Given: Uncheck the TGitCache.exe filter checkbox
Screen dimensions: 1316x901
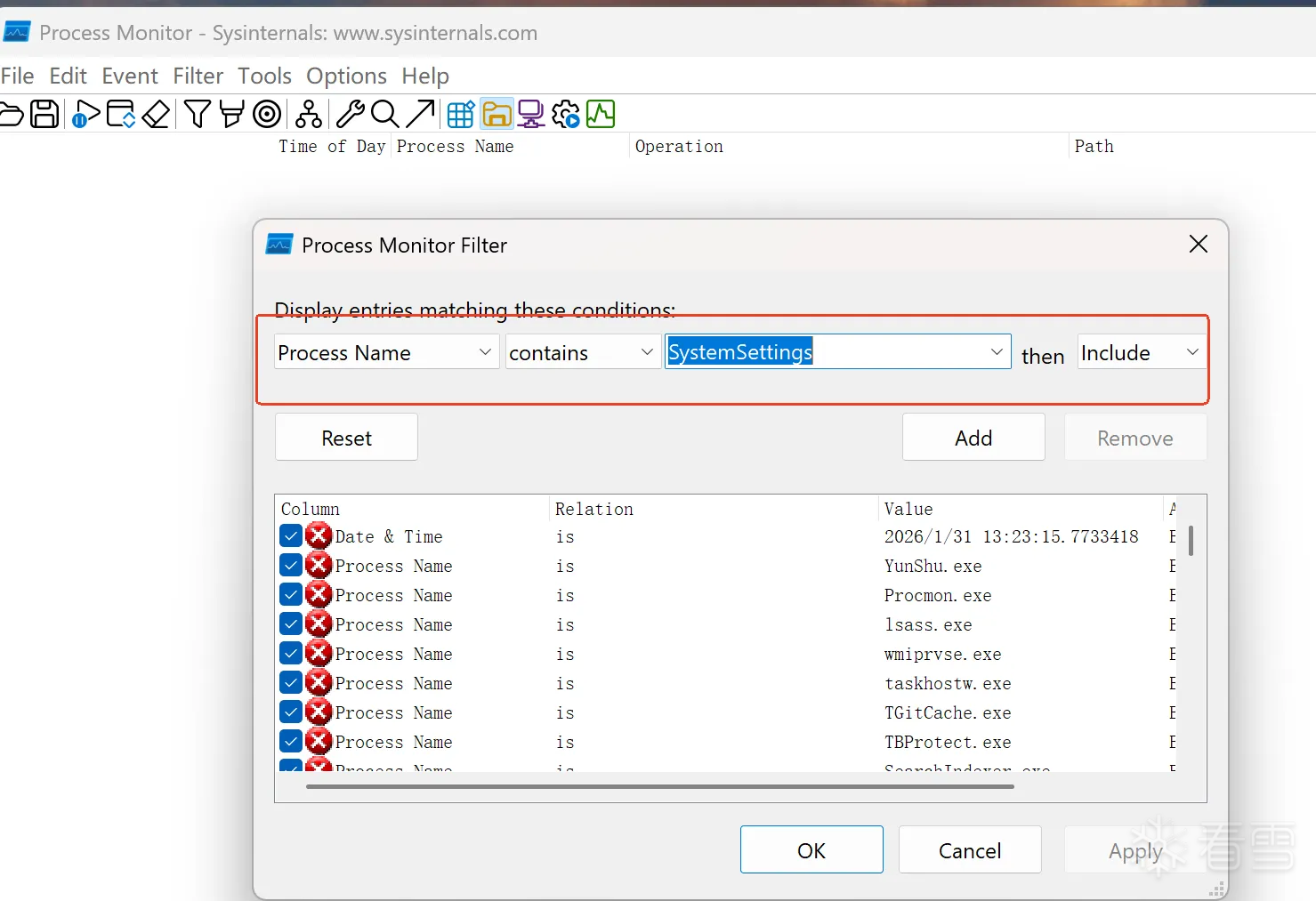Looking at the screenshot, I should (291, 712).
